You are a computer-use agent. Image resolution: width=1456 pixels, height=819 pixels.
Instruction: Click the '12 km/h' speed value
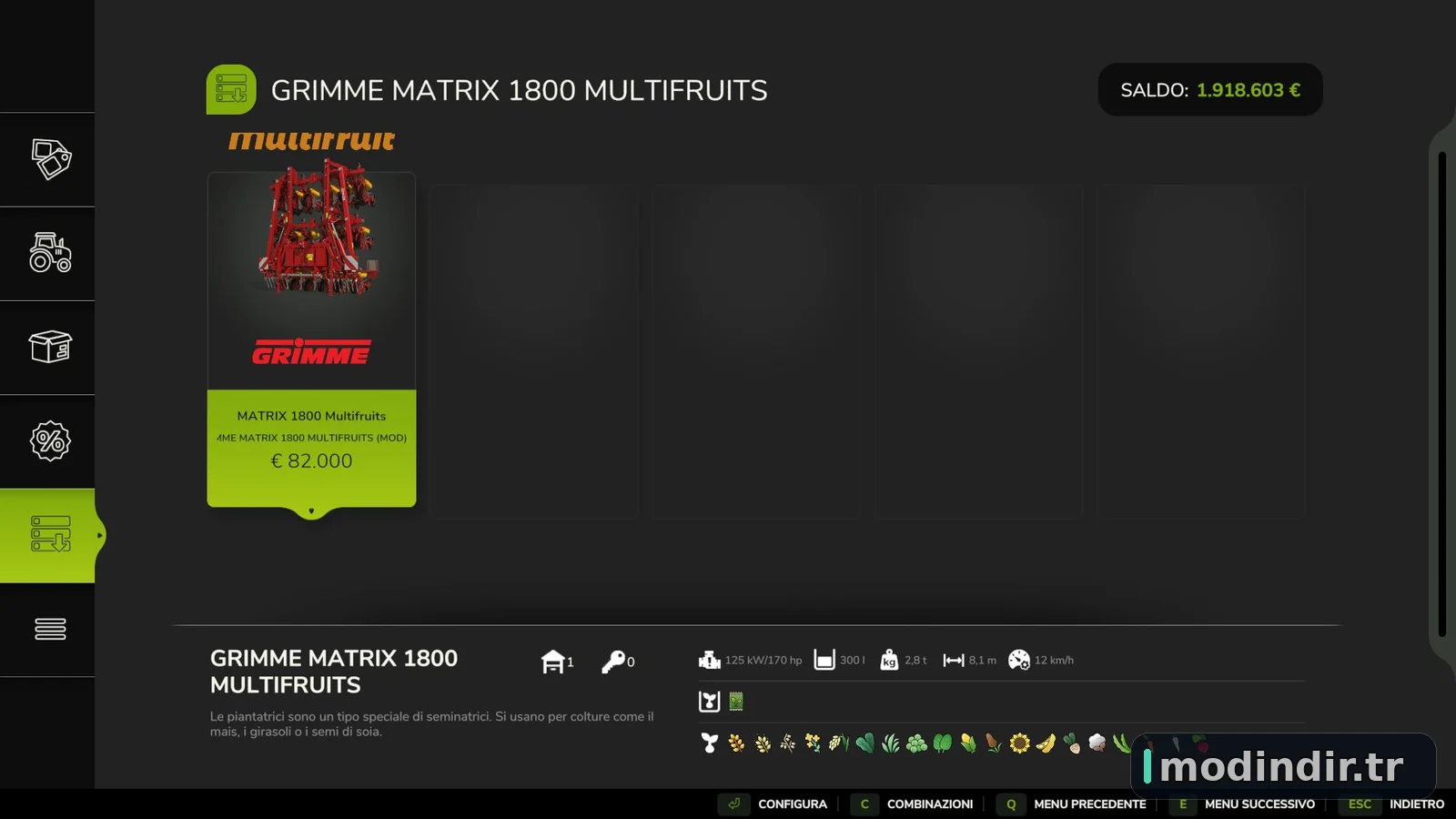[x=1054, y=661]
